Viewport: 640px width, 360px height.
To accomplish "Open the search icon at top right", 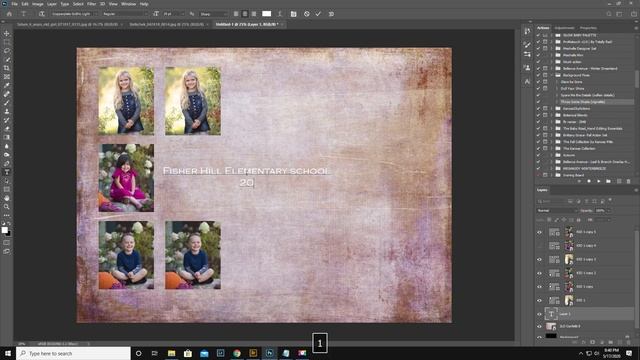I will pos(609,14).
